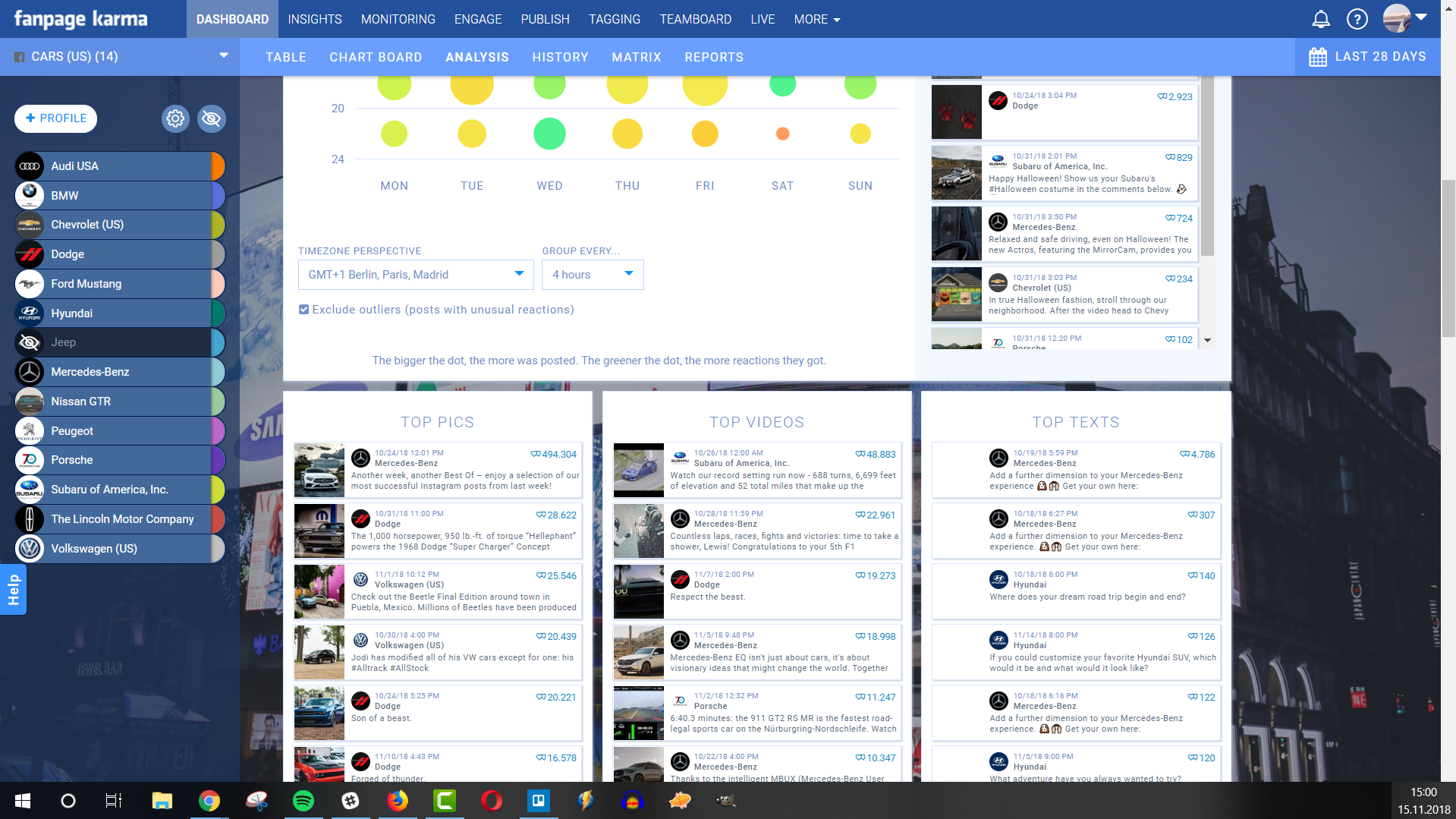1456x819 pixels.
Task: Change the Group Every 4 hours dropdown
Action: click(592, 275)
